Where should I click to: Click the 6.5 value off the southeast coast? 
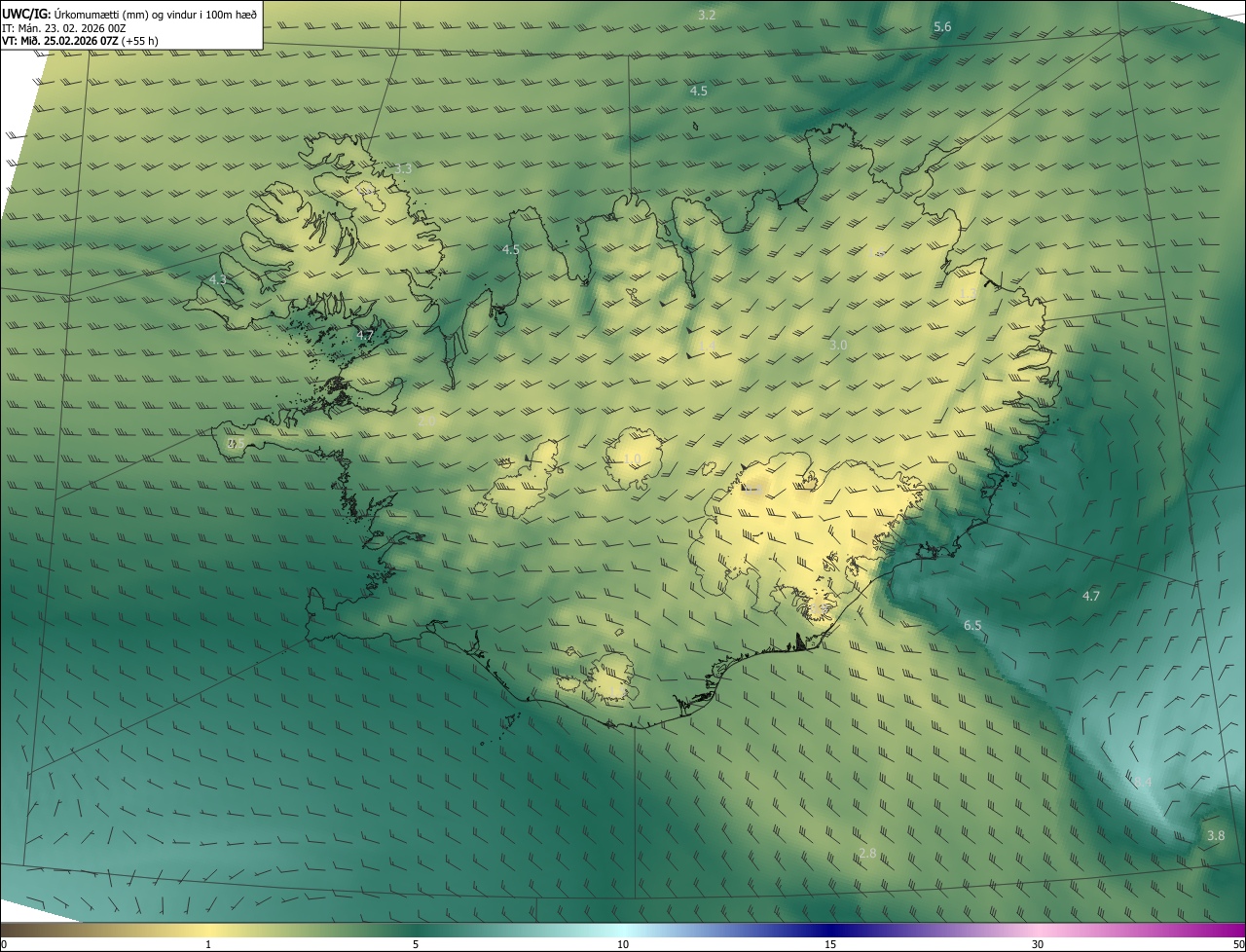tap(972, 625)
